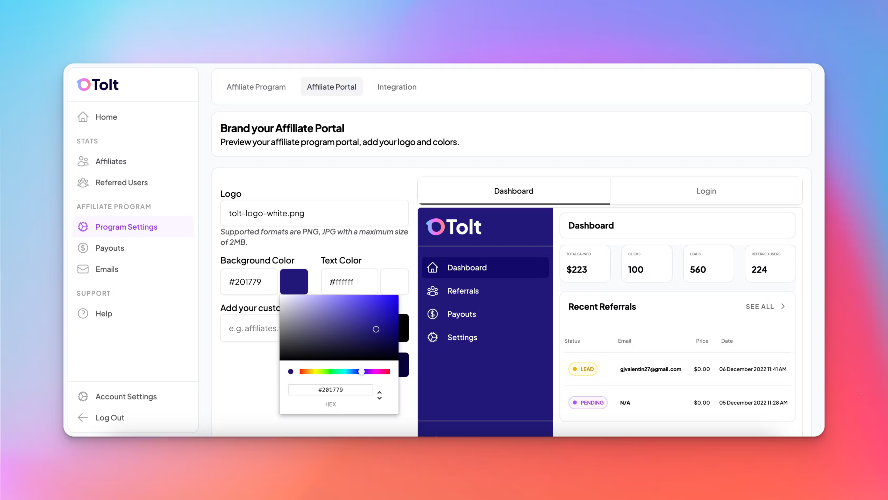Click the Help question mark icon
This screenshot has width=888, height=500.
[x=83, y=313]
